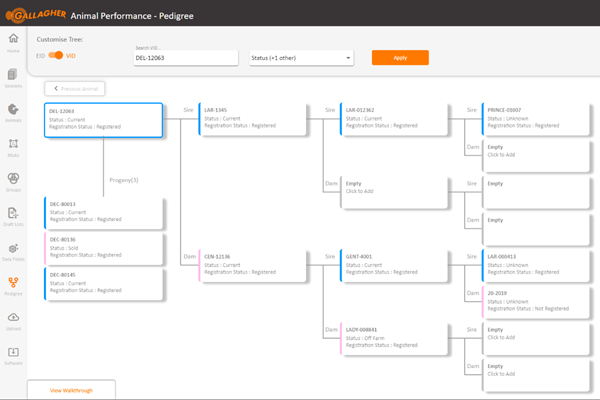Go to Animals in the sidebar
This screenshot has width=600, height=400.
[x=13, y=112]
